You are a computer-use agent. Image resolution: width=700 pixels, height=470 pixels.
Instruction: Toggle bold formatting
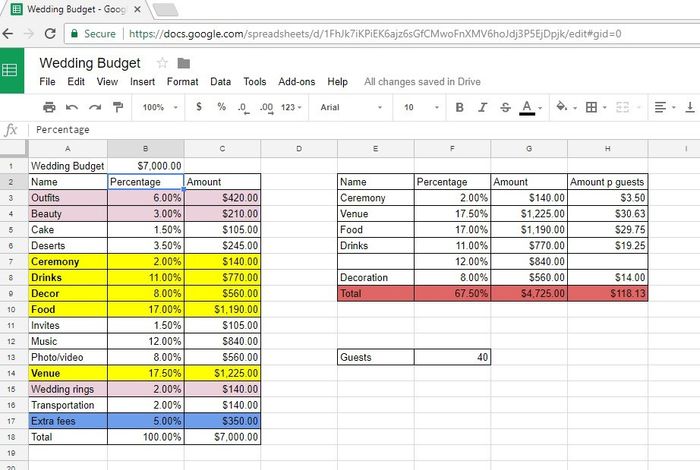point(460,107)
